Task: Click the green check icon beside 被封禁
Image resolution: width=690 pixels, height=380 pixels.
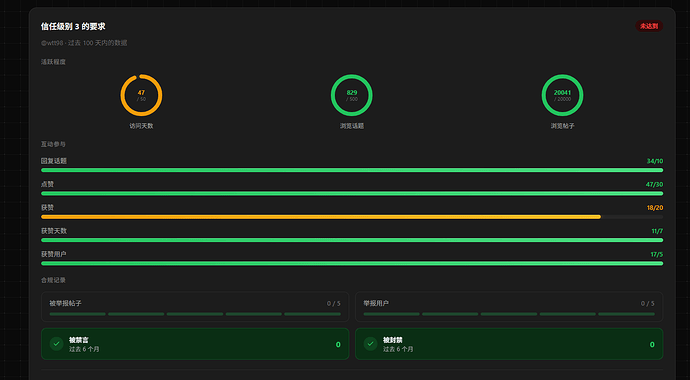Action: 371,344
